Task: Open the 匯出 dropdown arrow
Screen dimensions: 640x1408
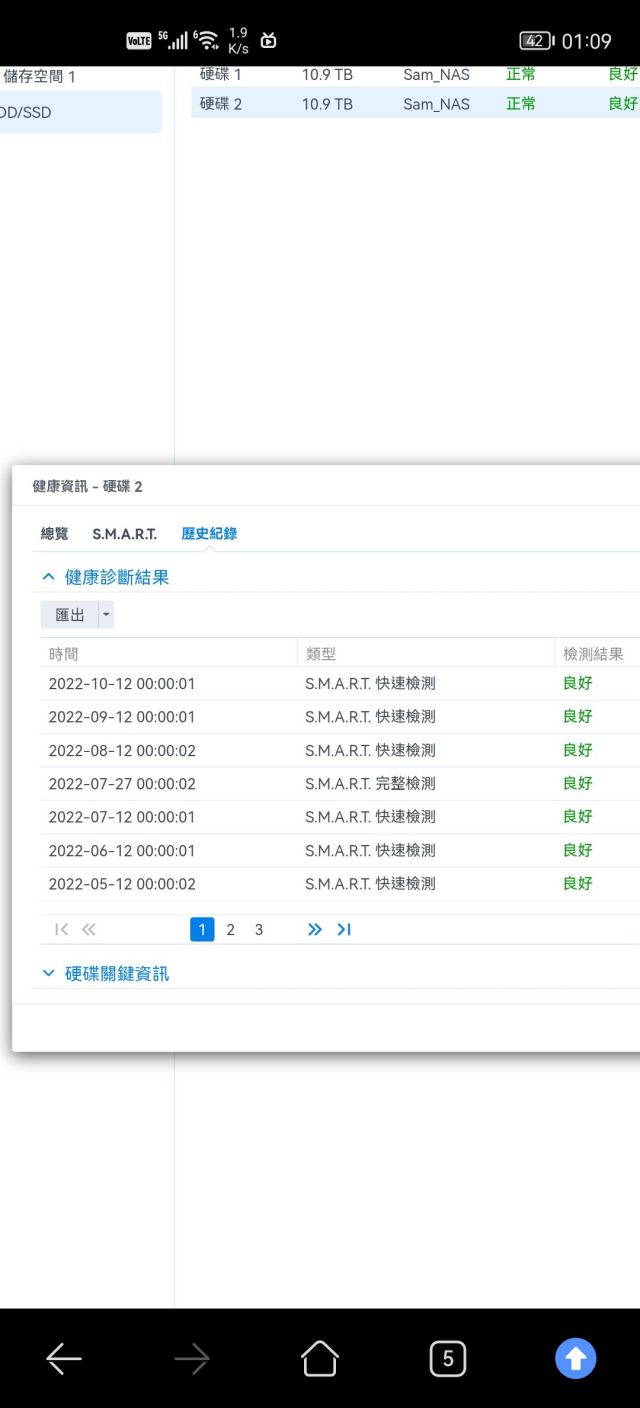Action: coord(107,615)
